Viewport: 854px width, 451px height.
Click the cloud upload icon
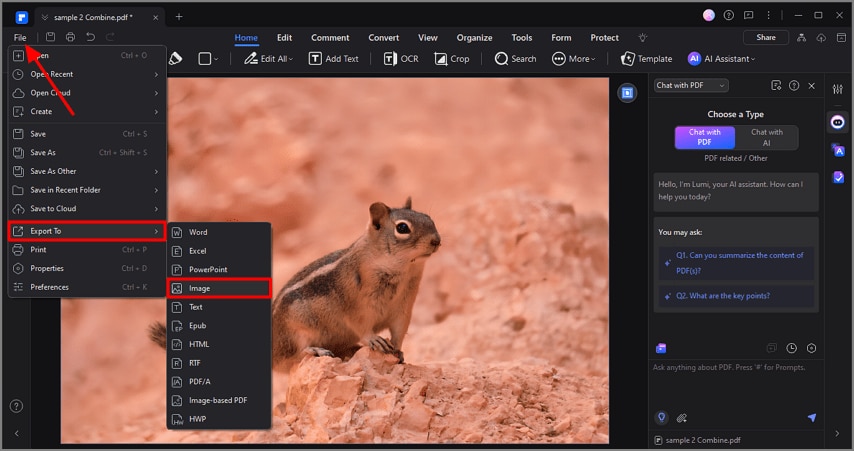tap(821, 38)
